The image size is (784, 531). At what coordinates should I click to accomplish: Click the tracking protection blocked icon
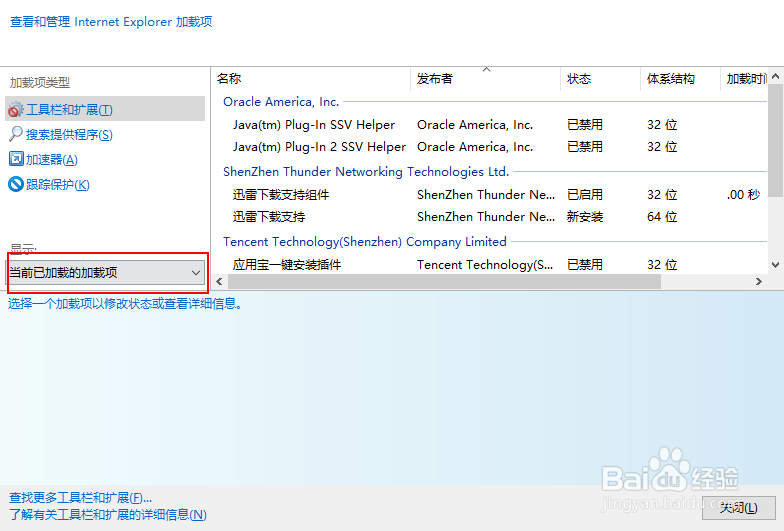click(16, 184)
